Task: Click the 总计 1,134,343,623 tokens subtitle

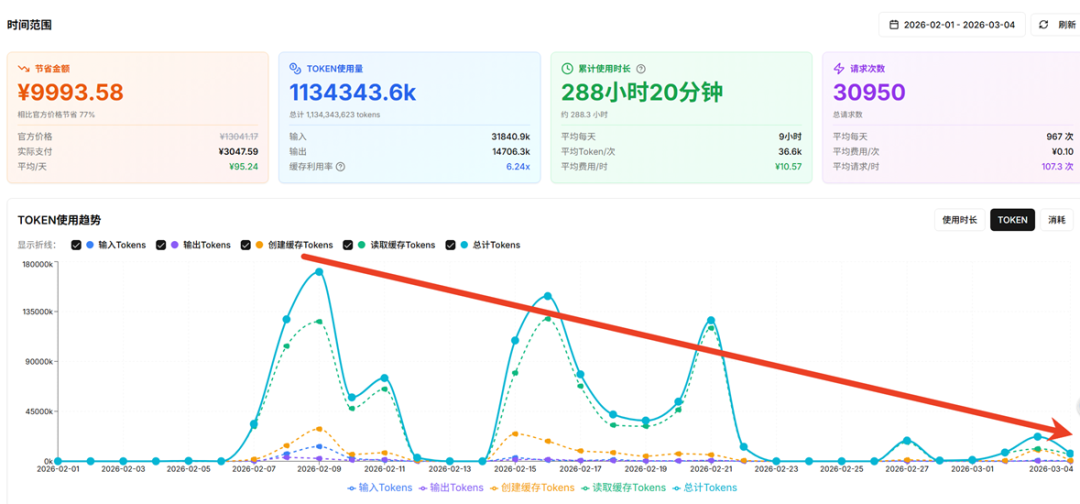Action: [335, 114]
